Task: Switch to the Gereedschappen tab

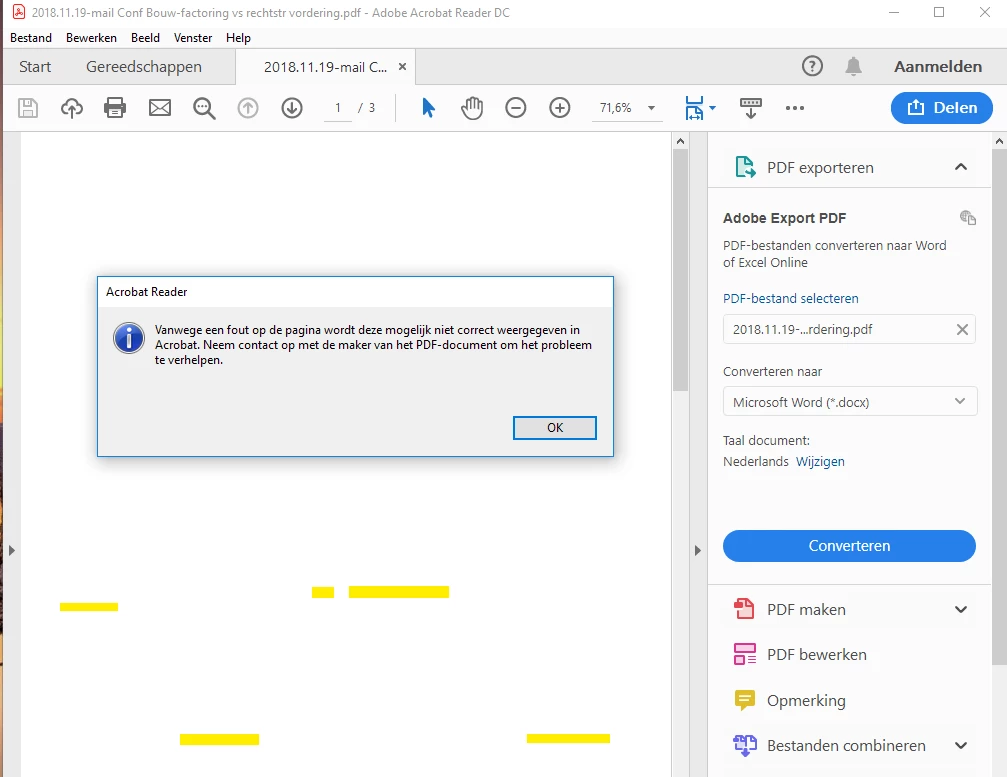Action: [144, 67]
